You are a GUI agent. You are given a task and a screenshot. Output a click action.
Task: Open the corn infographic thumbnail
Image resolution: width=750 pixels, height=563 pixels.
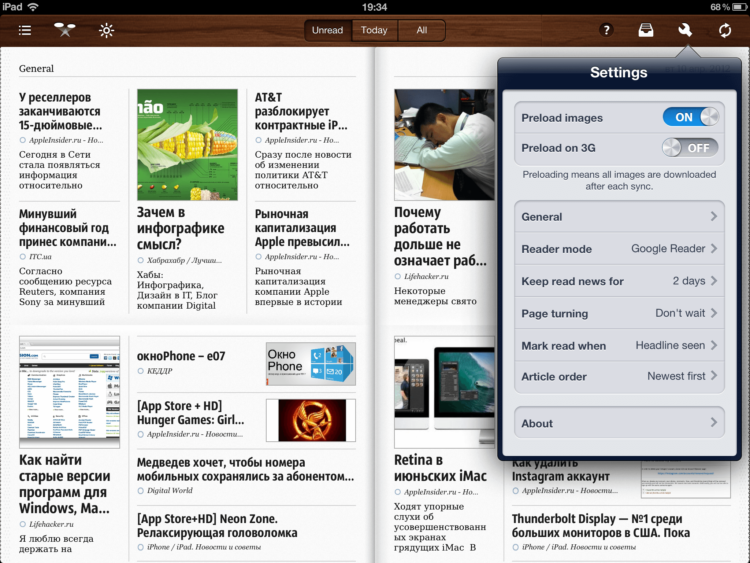pyautogui.click(x=187, y=144)
